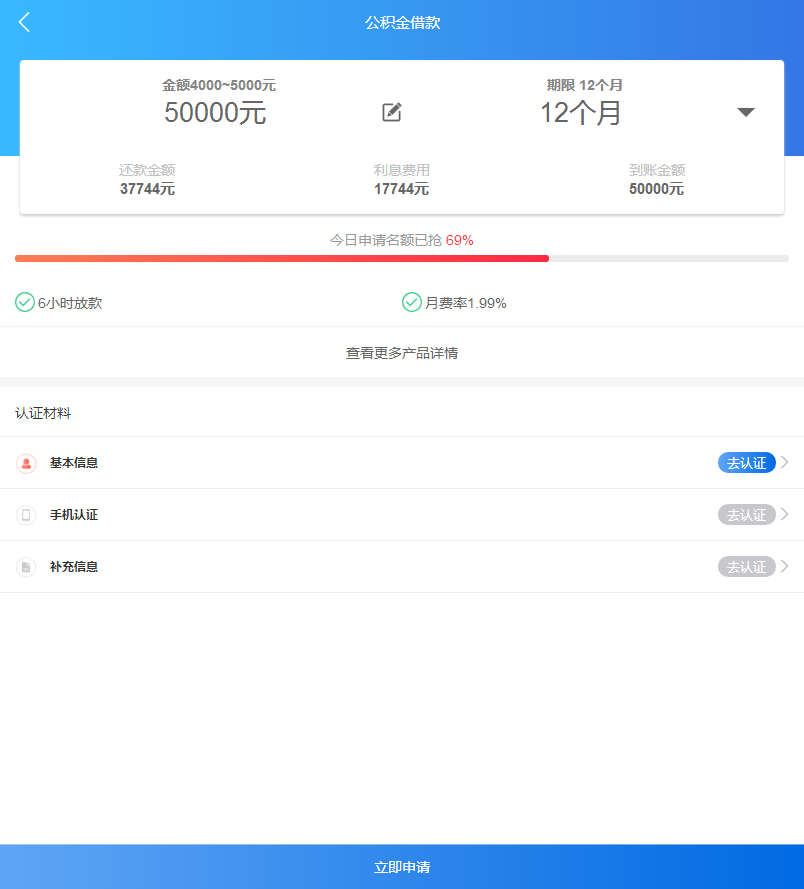Click the basic info person icon
This screenshot has height=889, width=804.
tap(26, 463)
